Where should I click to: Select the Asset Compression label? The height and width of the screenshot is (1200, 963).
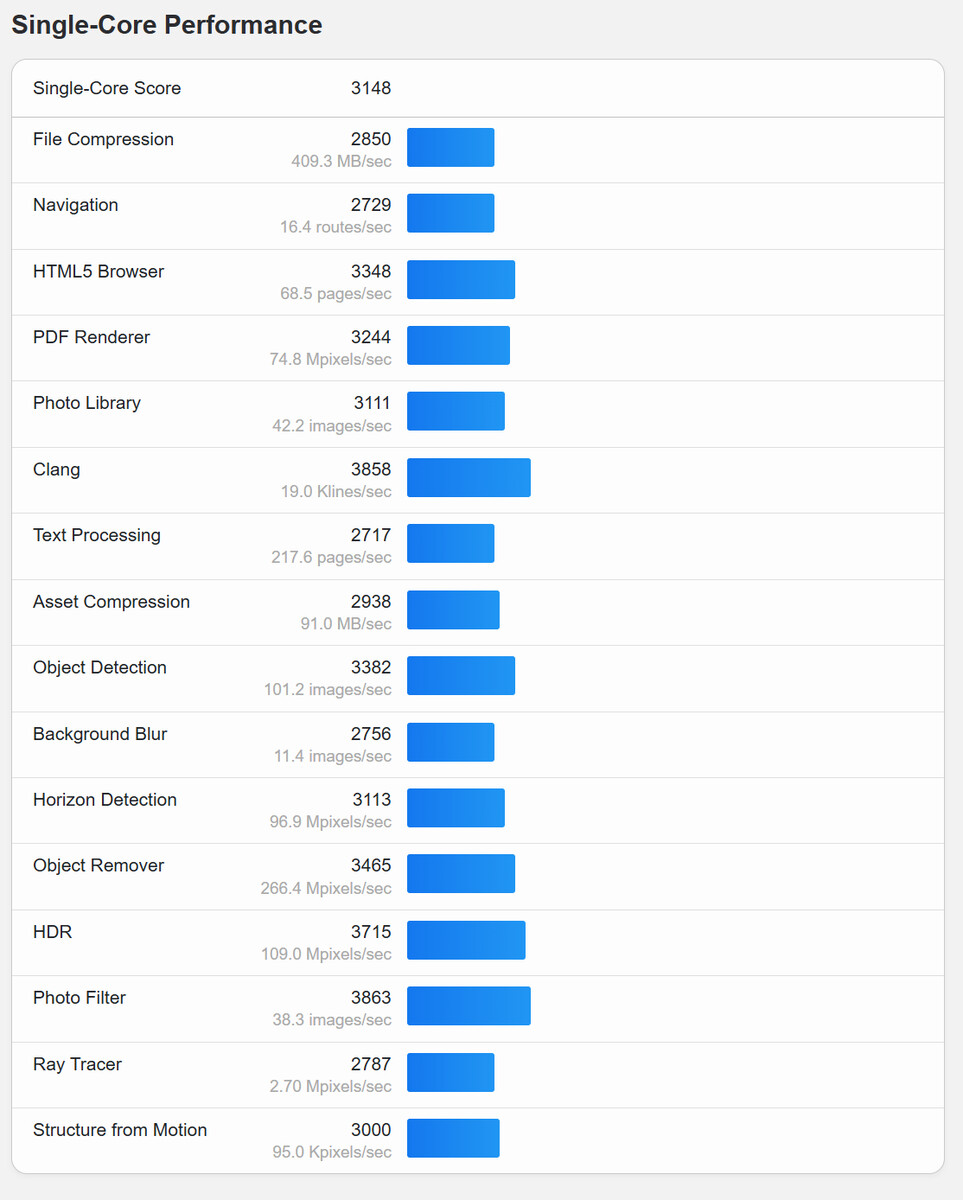pyautogui.click(x=111, y=602)
